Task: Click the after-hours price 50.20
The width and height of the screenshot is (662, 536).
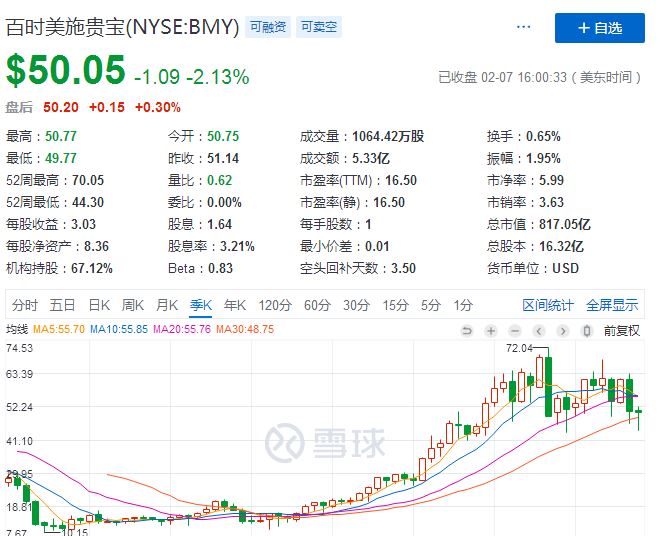Action: (x=61, y=107)
